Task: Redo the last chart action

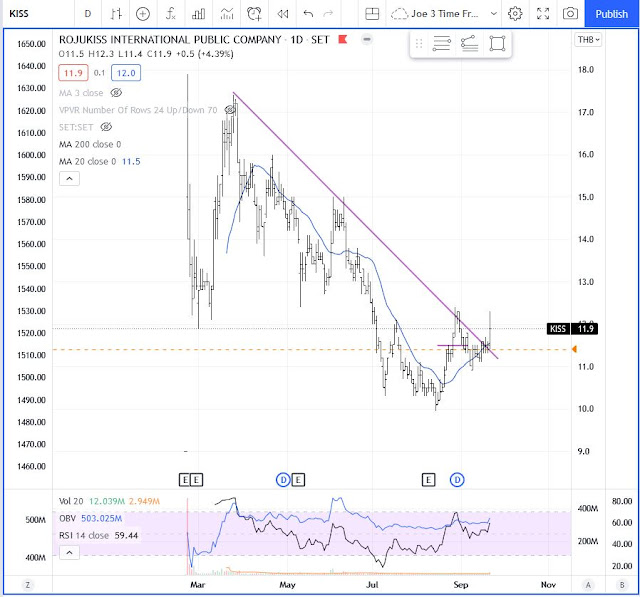Action: coord(328,14)
